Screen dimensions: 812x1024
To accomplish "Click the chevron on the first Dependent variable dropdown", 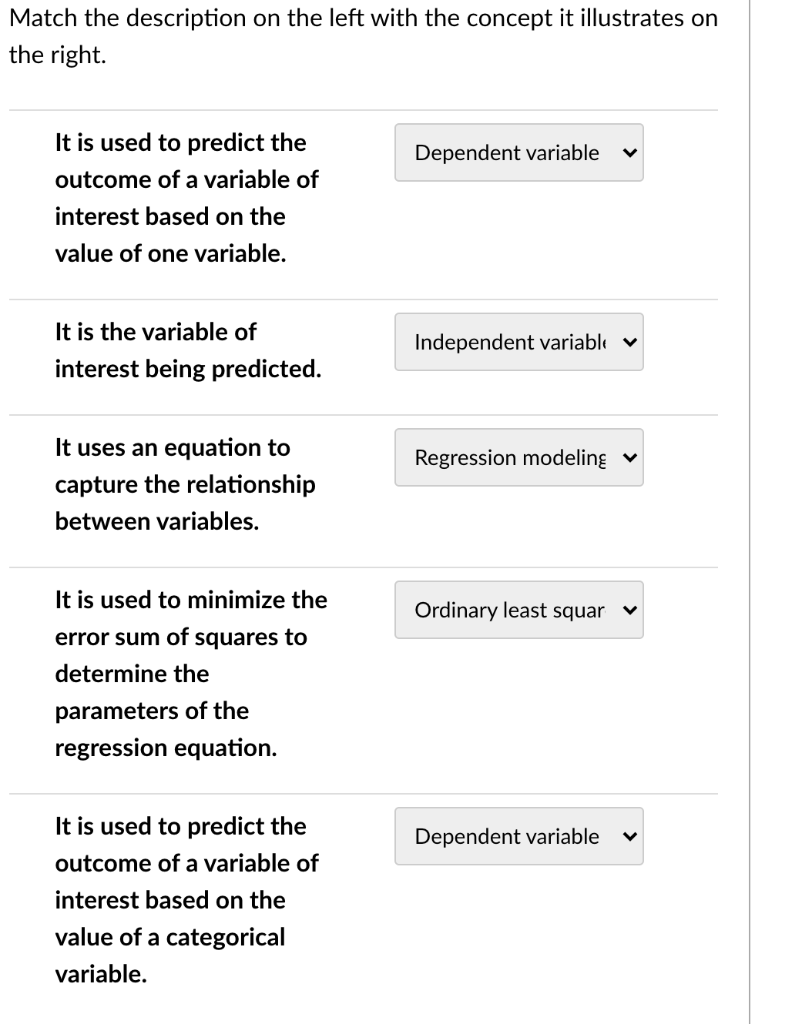I will pos(629,152).
